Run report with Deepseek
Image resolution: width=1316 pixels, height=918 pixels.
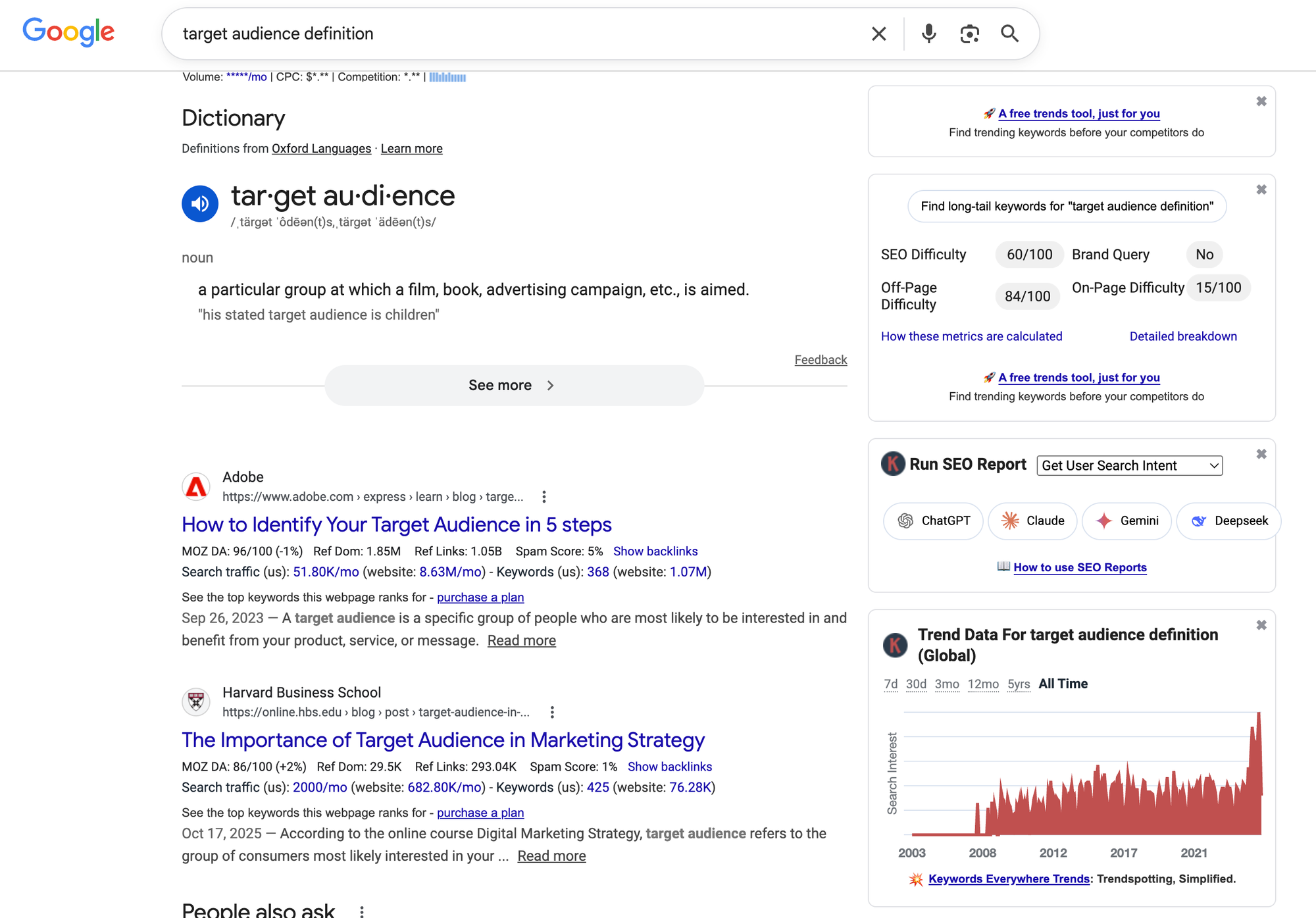click(x=1228, y=521)
